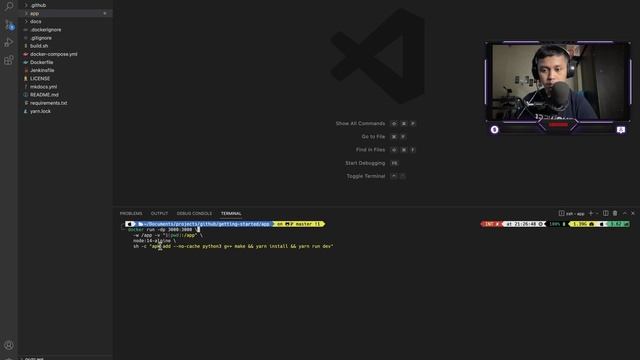Open docker-compose.yml in the explorer
Image resolution: width=640 pixels, height=360 pixels.
pos(53,54)
